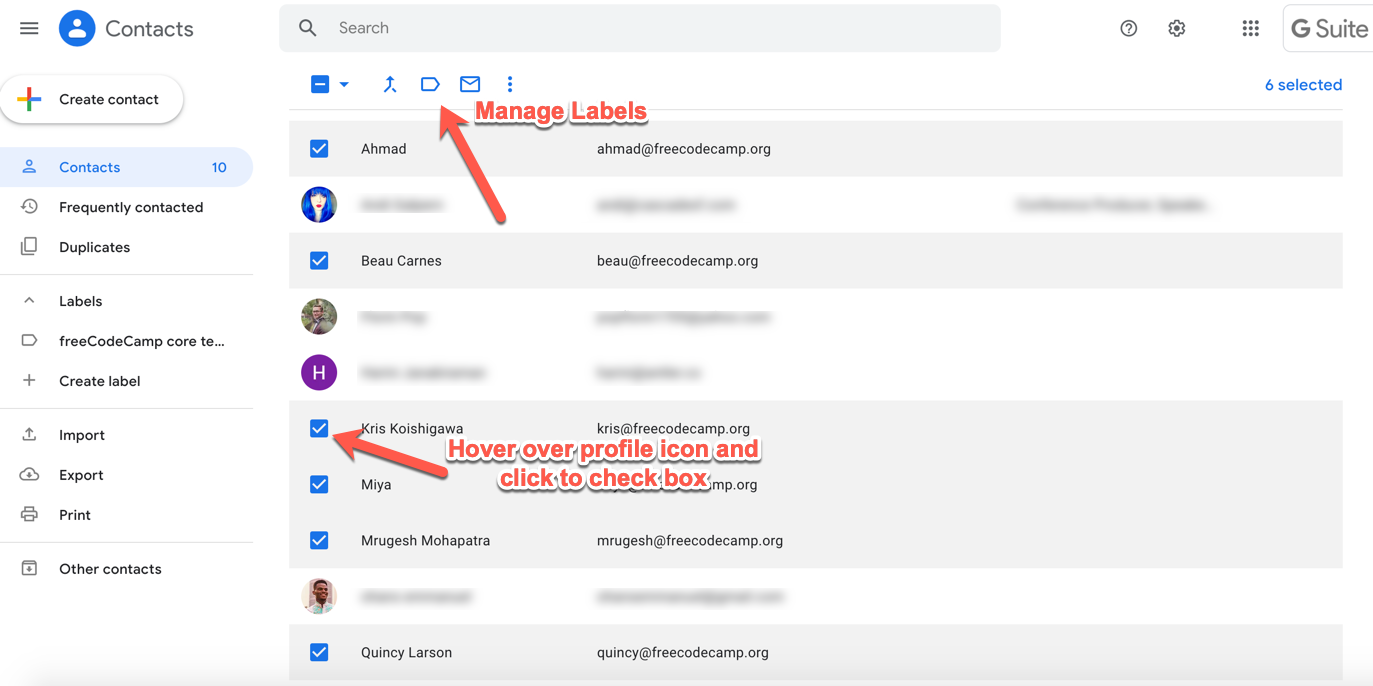
Task: Click the Import upload icon
Action: click(x=29, y=435)
